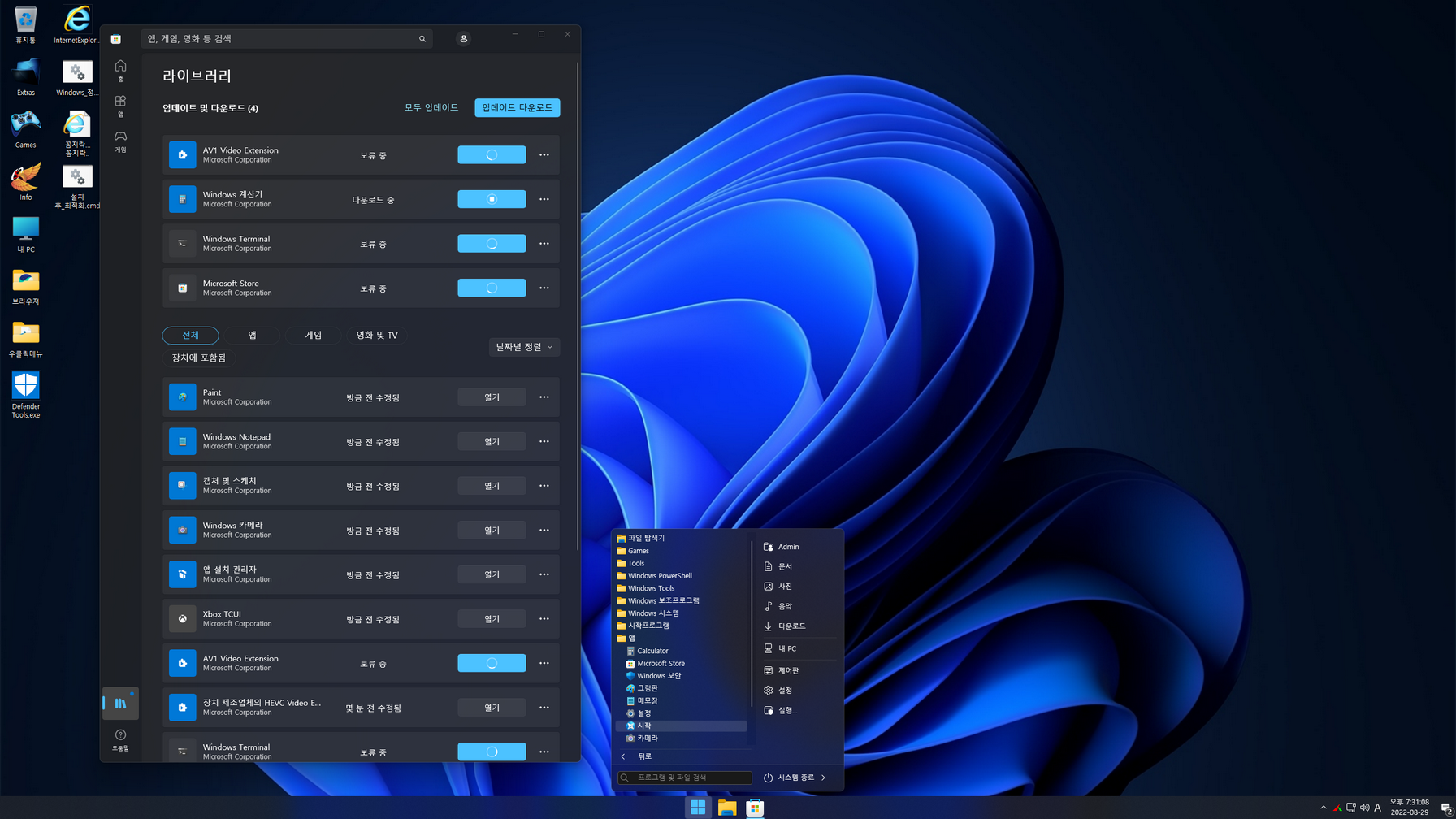
Task: Click the 모두 업데이트 link
Action: pos(431,107)
